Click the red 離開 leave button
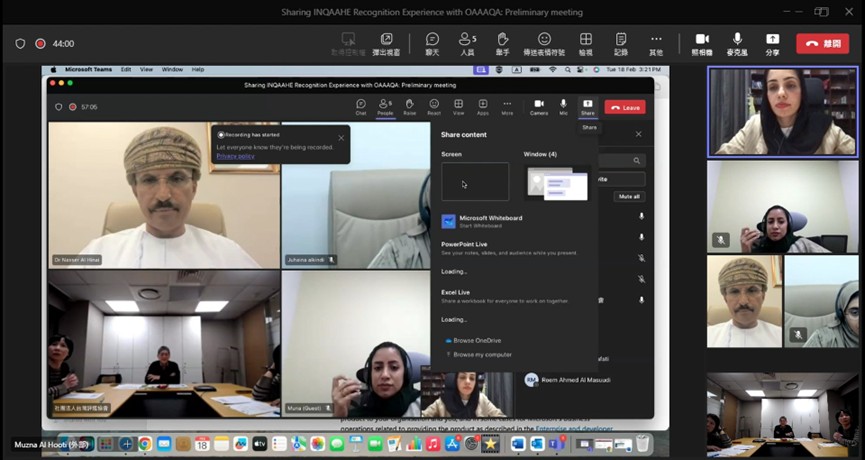The image size is (865, 460). pos(823,44)
